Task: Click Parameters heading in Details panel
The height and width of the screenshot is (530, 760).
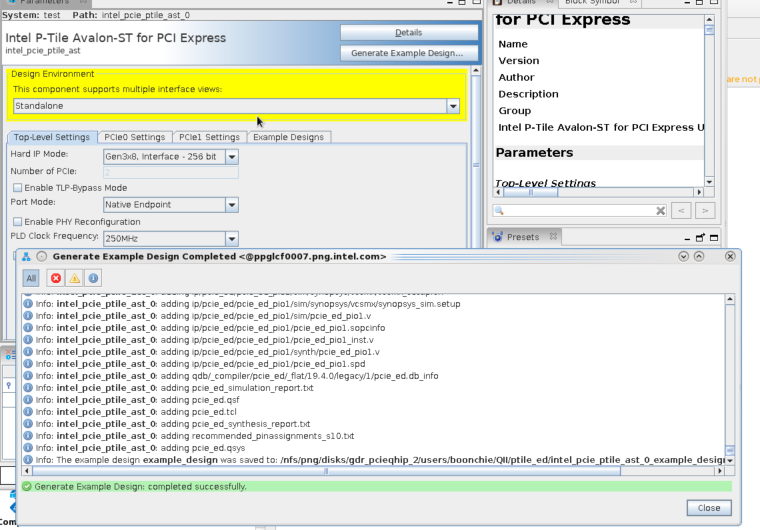Action: click(534, 152)
